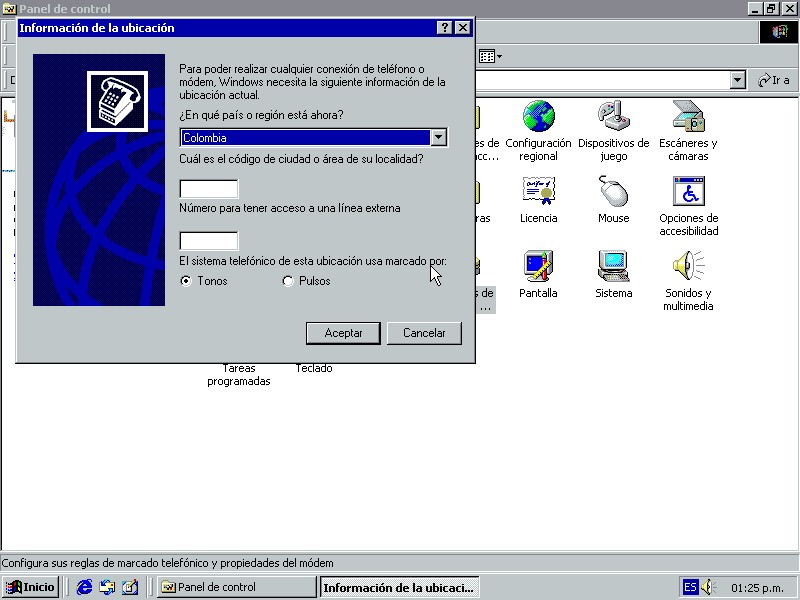Open the country Colombia dropdown
The width and height of the screenshot is (800, 600).
coord(438,137)
